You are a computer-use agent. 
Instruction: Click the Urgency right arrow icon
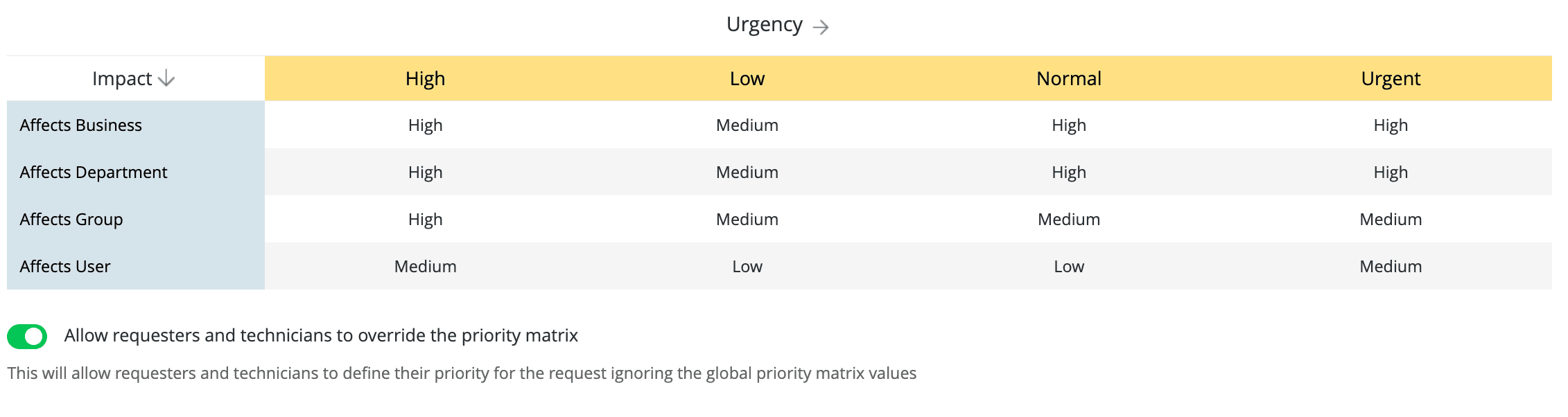click(821, 27)
